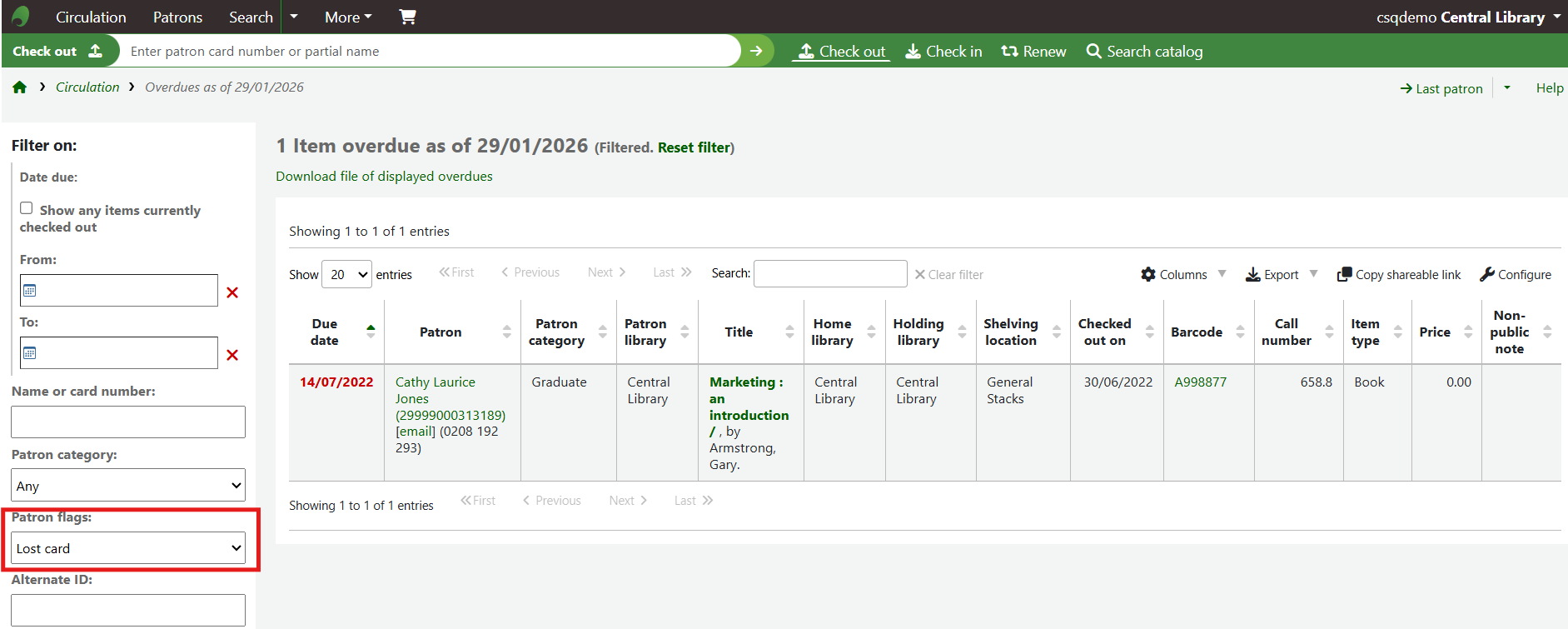Enable Show any items currently checked out

click(27, 208)
